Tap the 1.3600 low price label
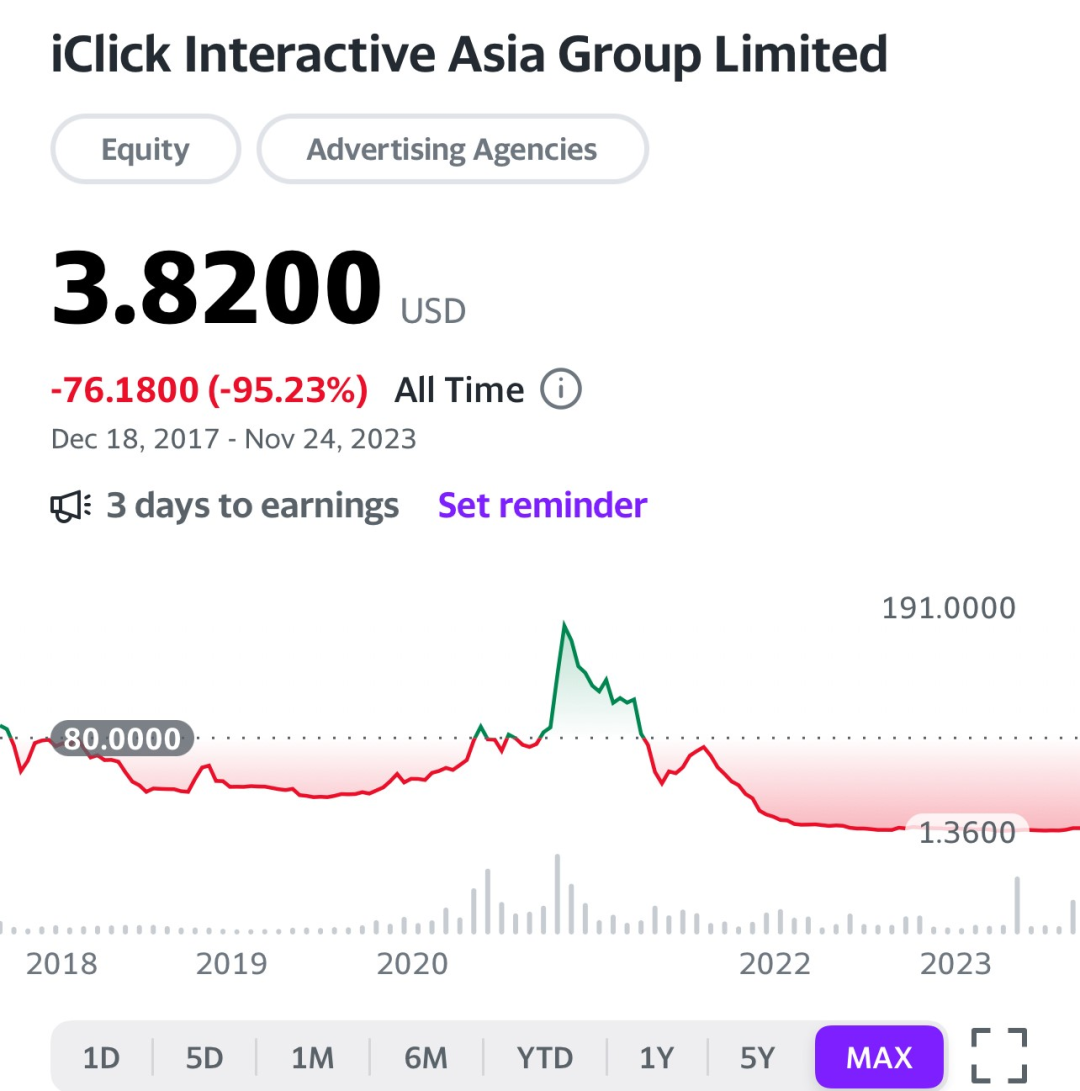This screenshot has height=1091, width=1080. [967, 832]
